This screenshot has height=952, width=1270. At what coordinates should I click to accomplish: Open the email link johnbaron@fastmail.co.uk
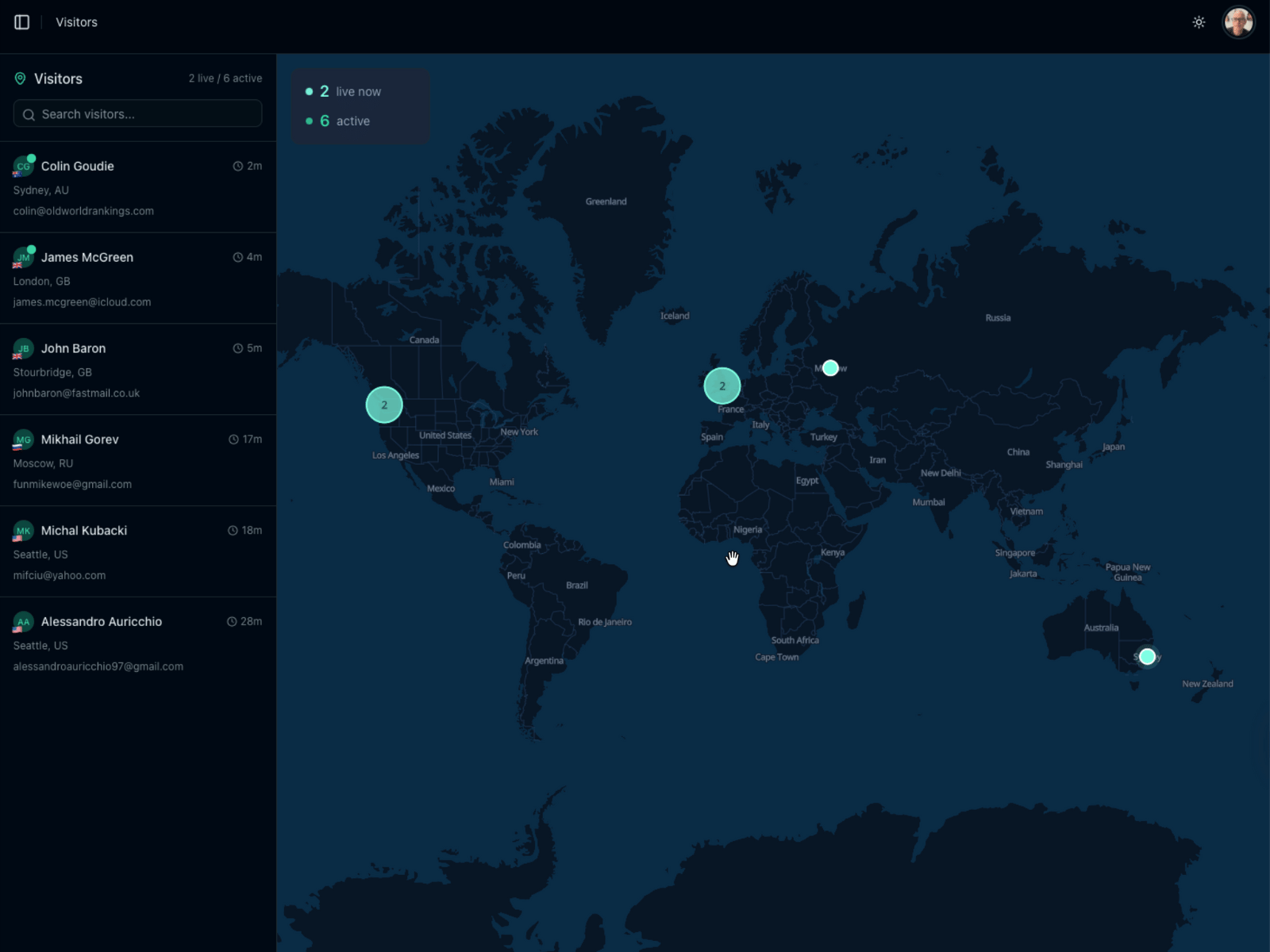[x=76, y=393]
